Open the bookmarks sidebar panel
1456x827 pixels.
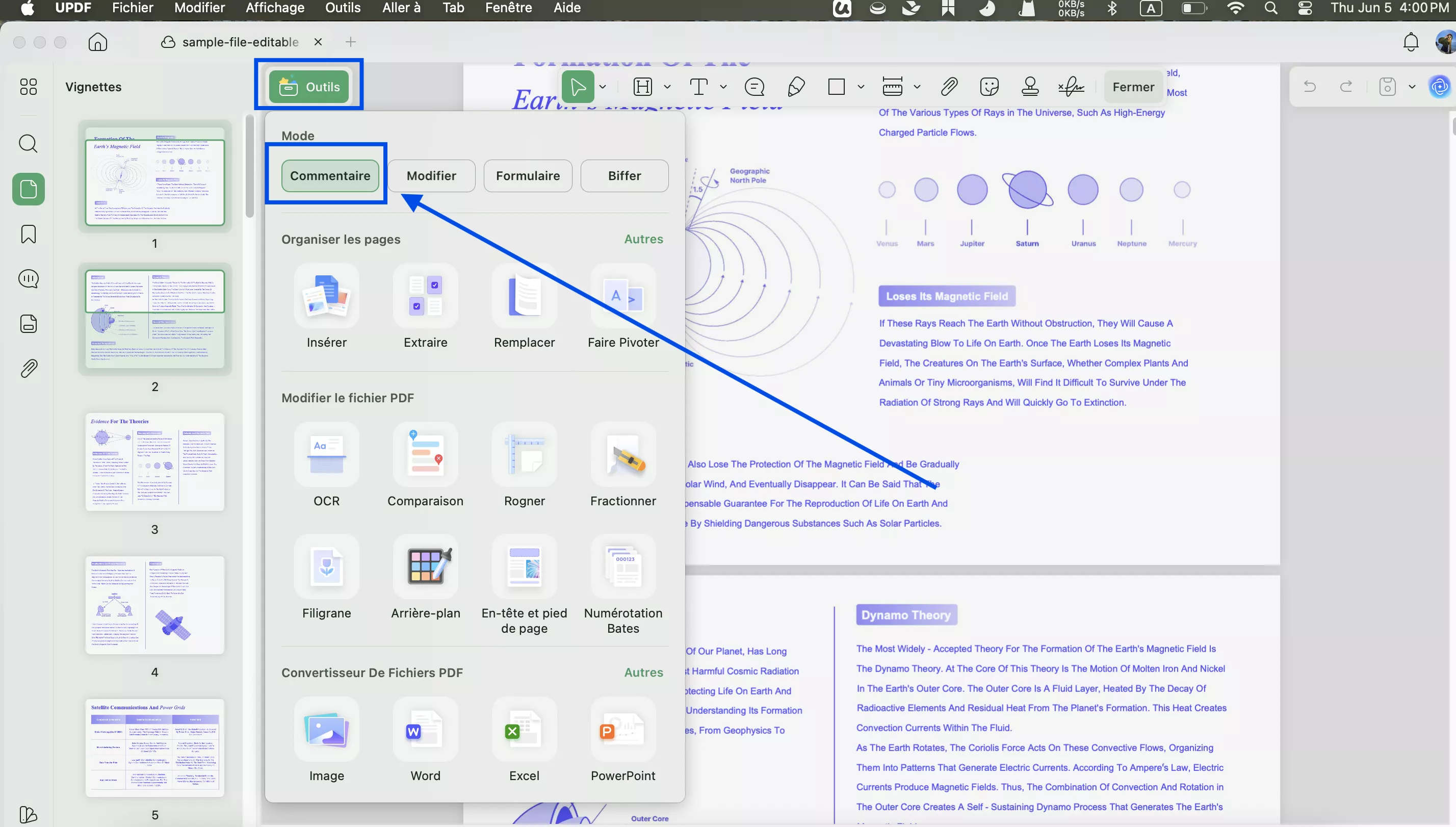pyautogui.click(x=29, y=234)
